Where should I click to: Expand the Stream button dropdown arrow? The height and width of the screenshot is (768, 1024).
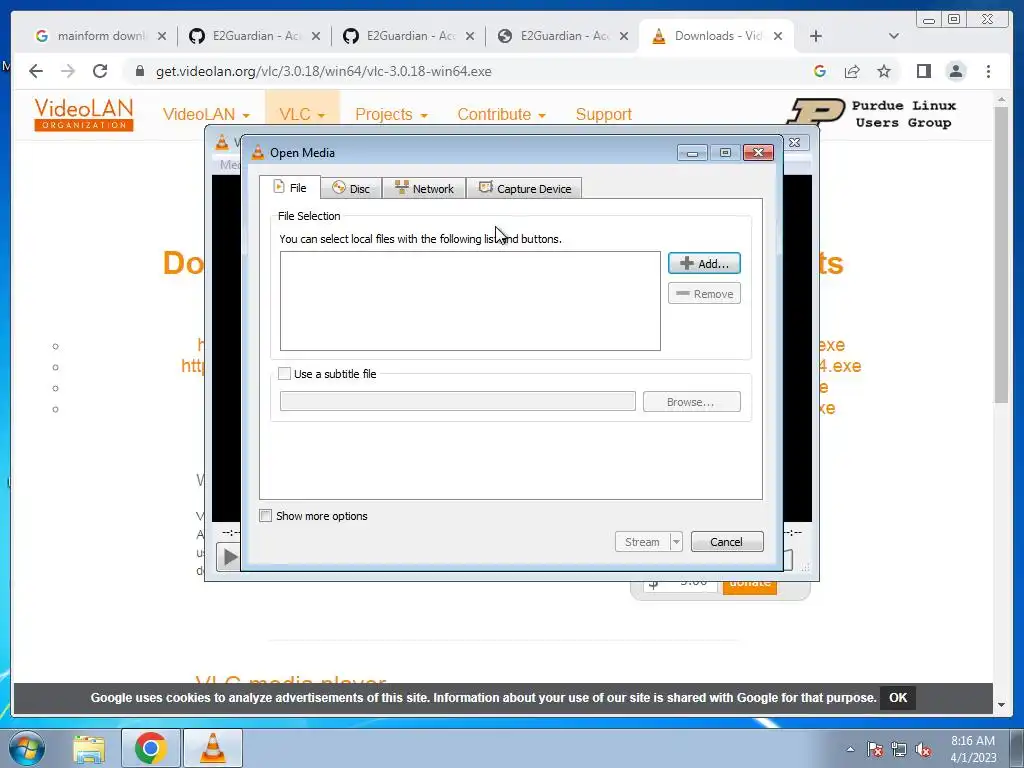[676, 541]
